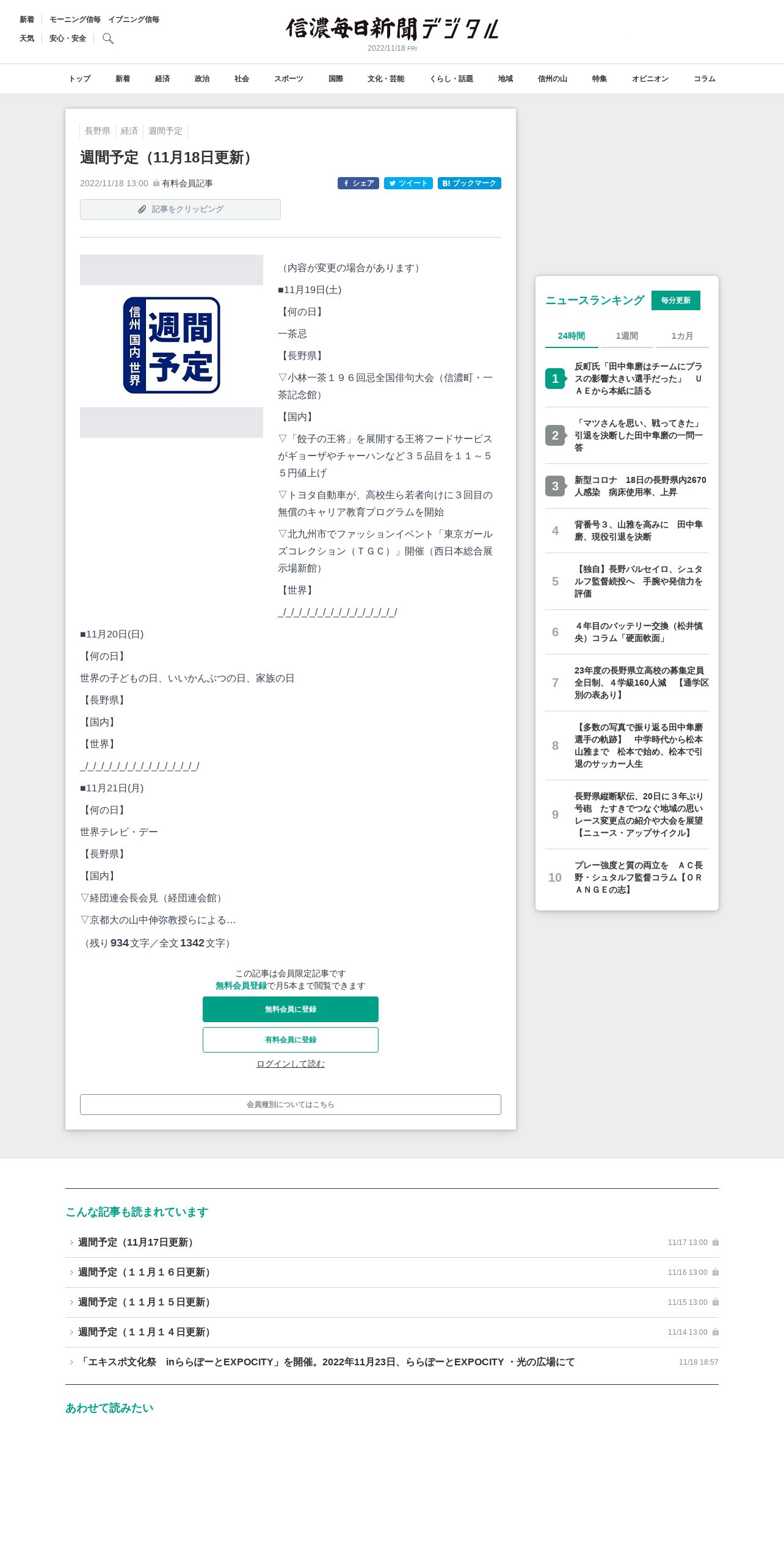Viewport: 784px width, 1568px height.
Task: Open the search magnifier icon
Action: (x=108, y=38)
